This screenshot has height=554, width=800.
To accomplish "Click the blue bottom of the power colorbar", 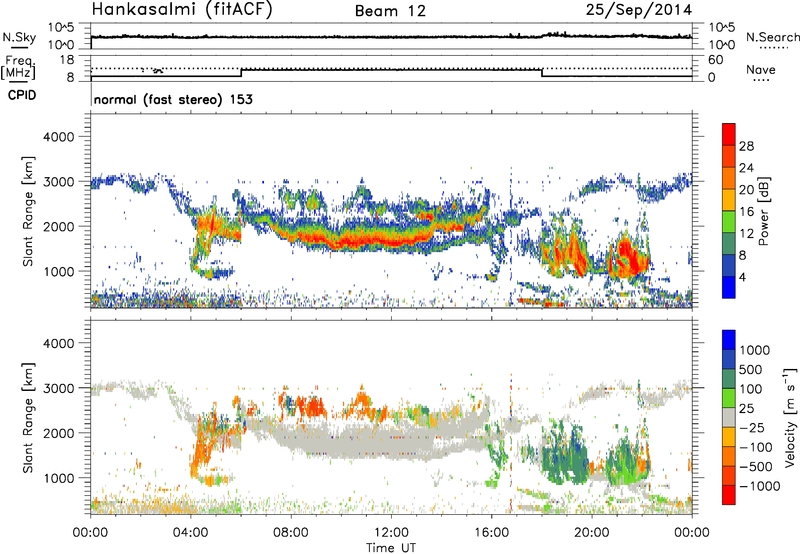I will 729,287.
